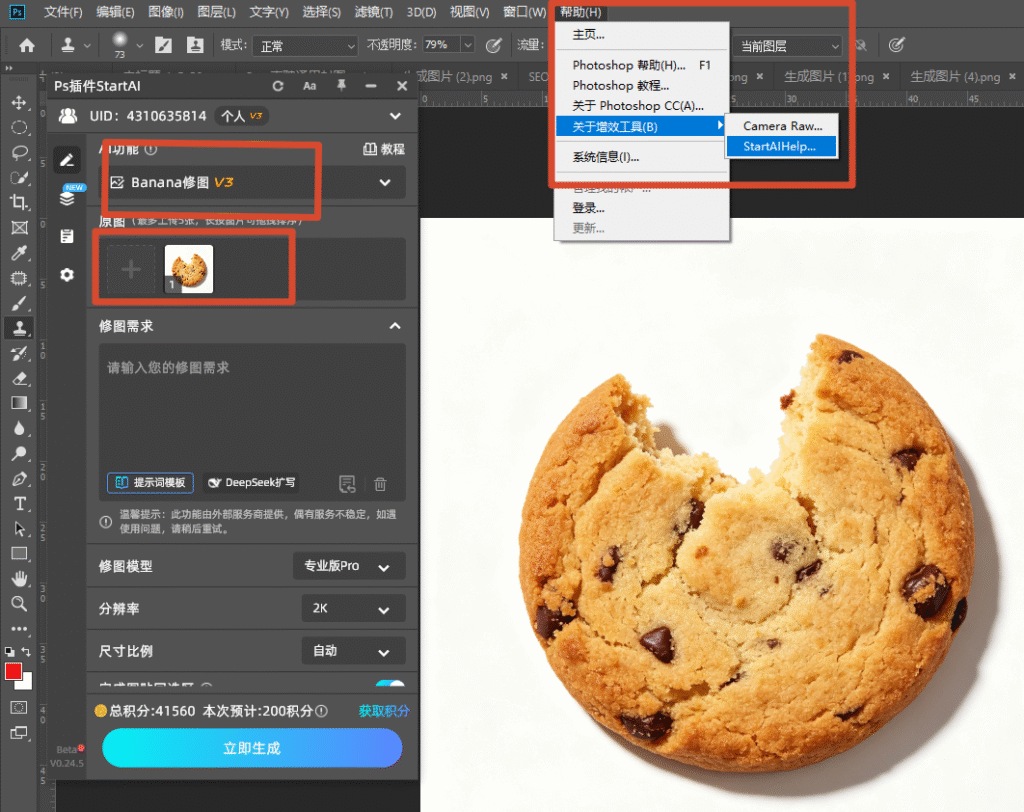Image resolution: width=1024 pixels, height=812 pixels.
Task: Select the uploaded cookie thumbnail
Action: tap(189, 268)
